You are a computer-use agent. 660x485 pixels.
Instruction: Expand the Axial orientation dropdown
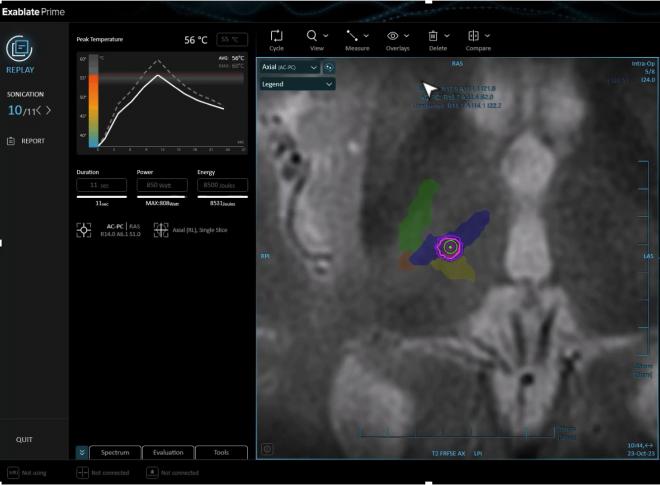pyautogui.click(x=313, y=67)
